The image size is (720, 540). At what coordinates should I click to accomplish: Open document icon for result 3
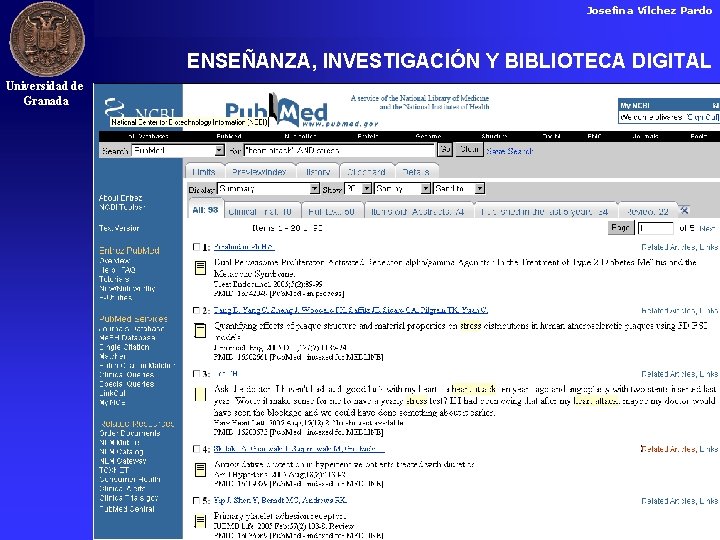coord(200,394)
